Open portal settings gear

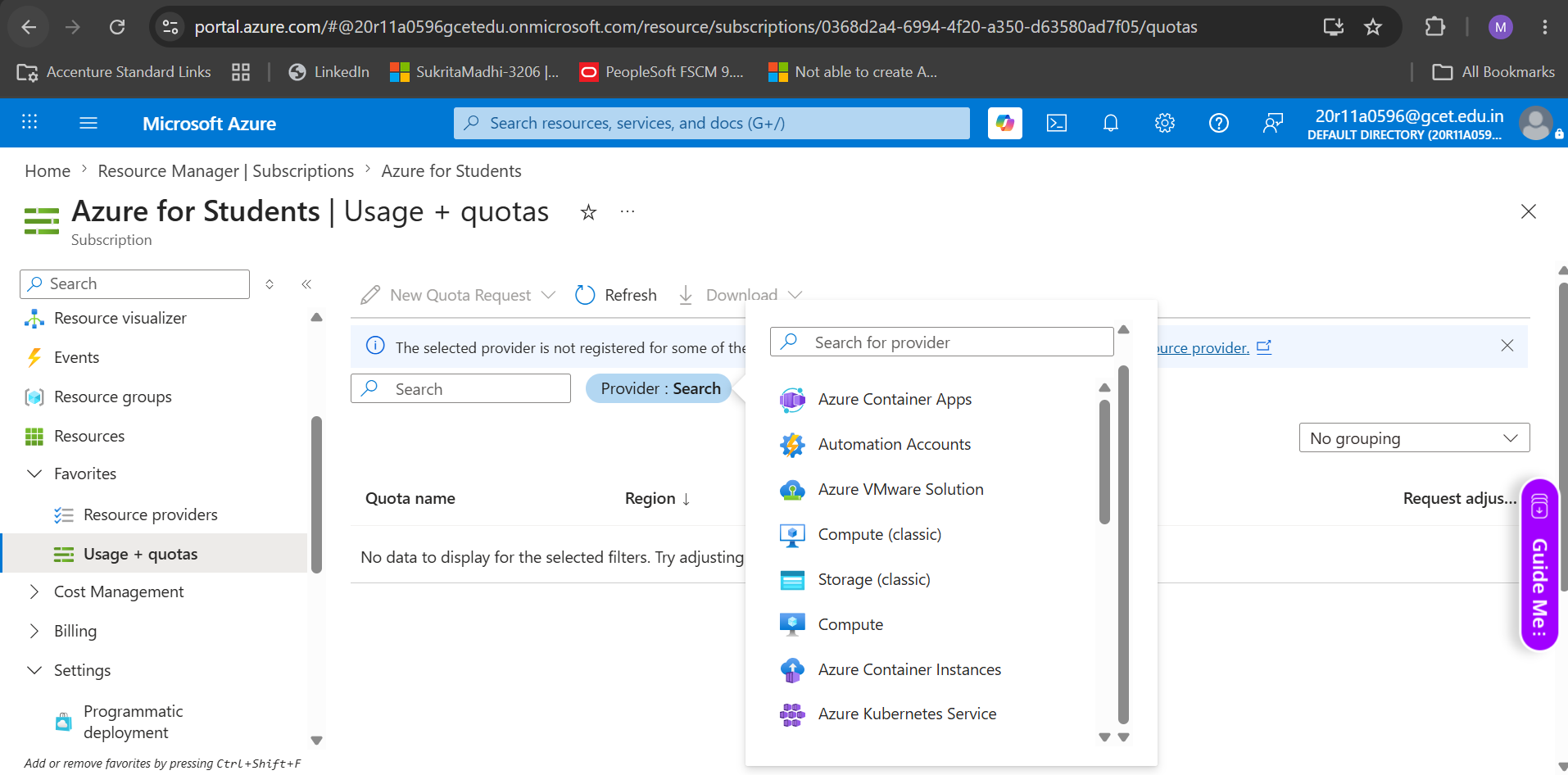coord(1165,123)
